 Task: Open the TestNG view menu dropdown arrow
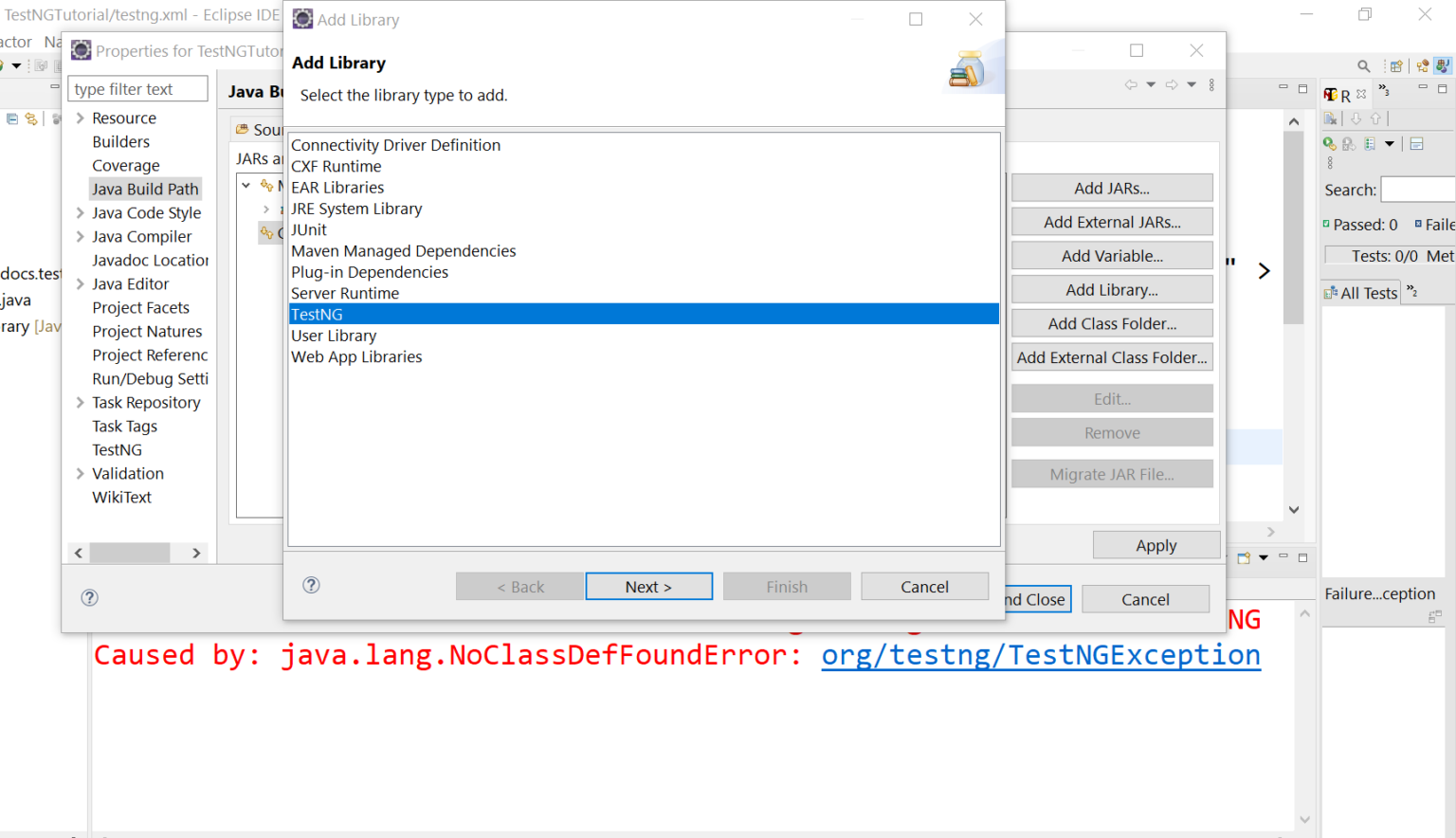tap(1390, 143)
